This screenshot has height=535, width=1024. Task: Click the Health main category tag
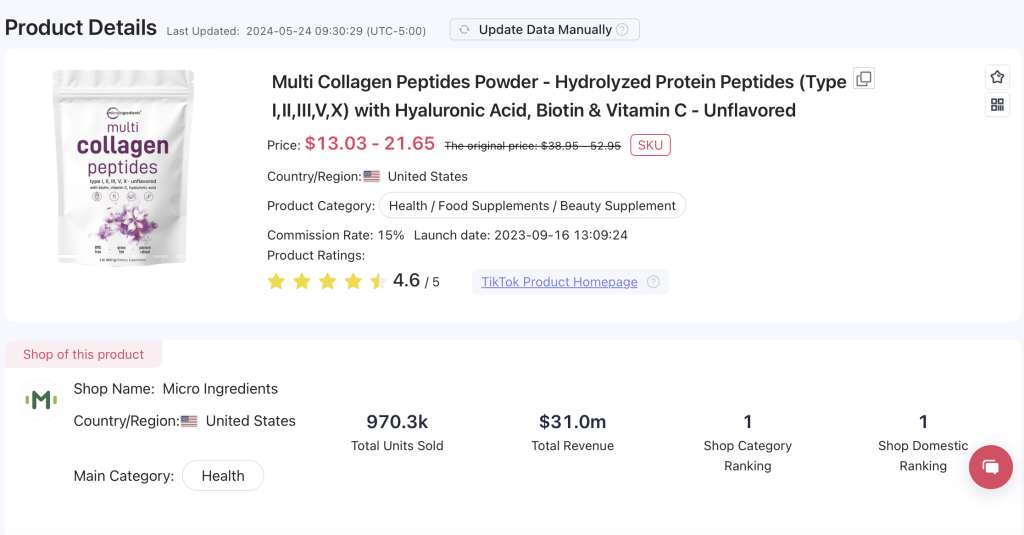223,476
